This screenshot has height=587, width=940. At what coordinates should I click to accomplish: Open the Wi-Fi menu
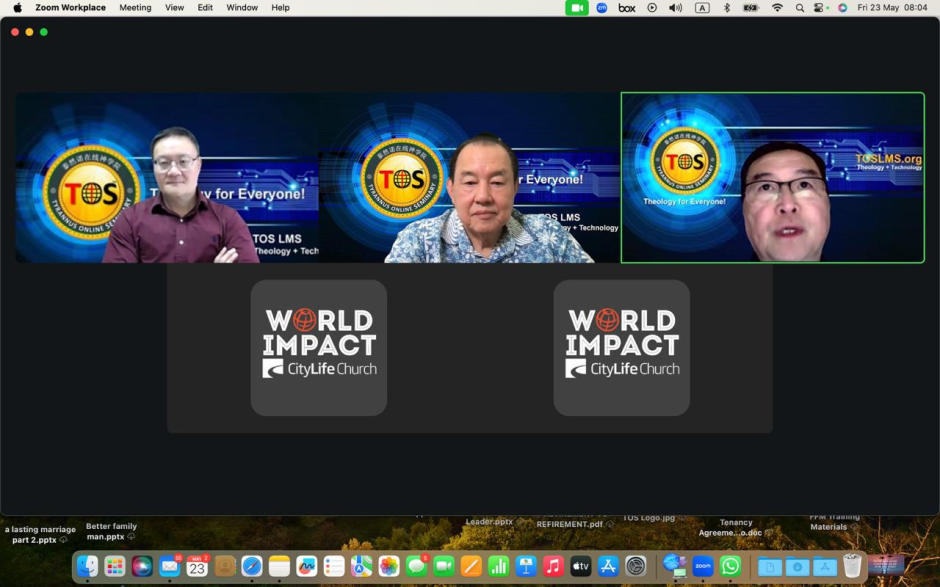777,8
